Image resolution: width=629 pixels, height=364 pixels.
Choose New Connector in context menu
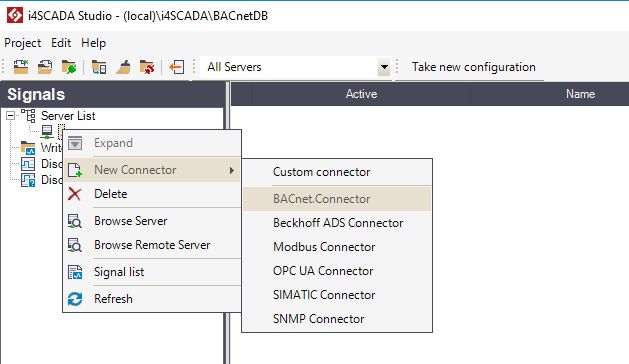pos(152,170)
